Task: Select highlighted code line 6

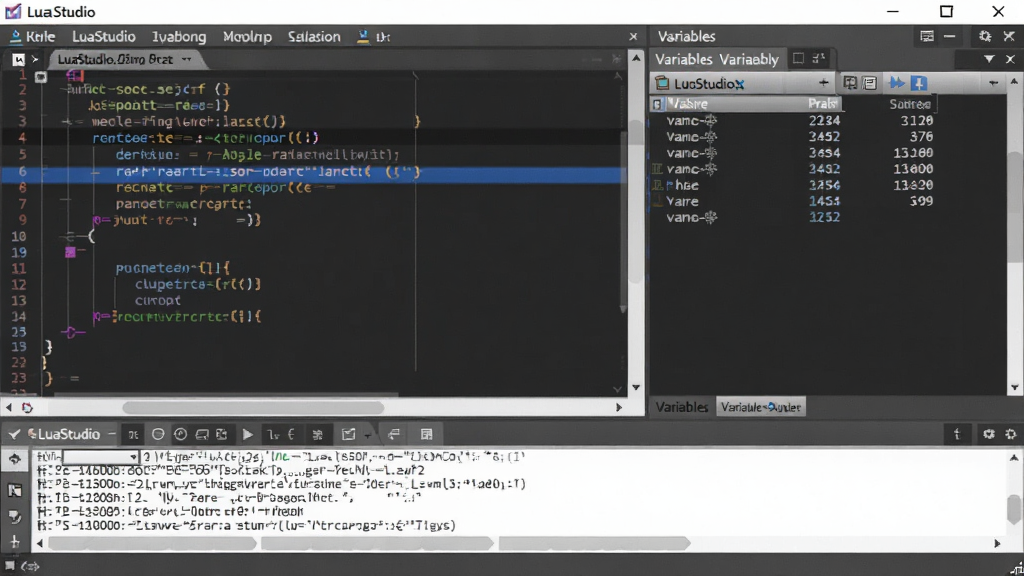Action: point(313,172)
